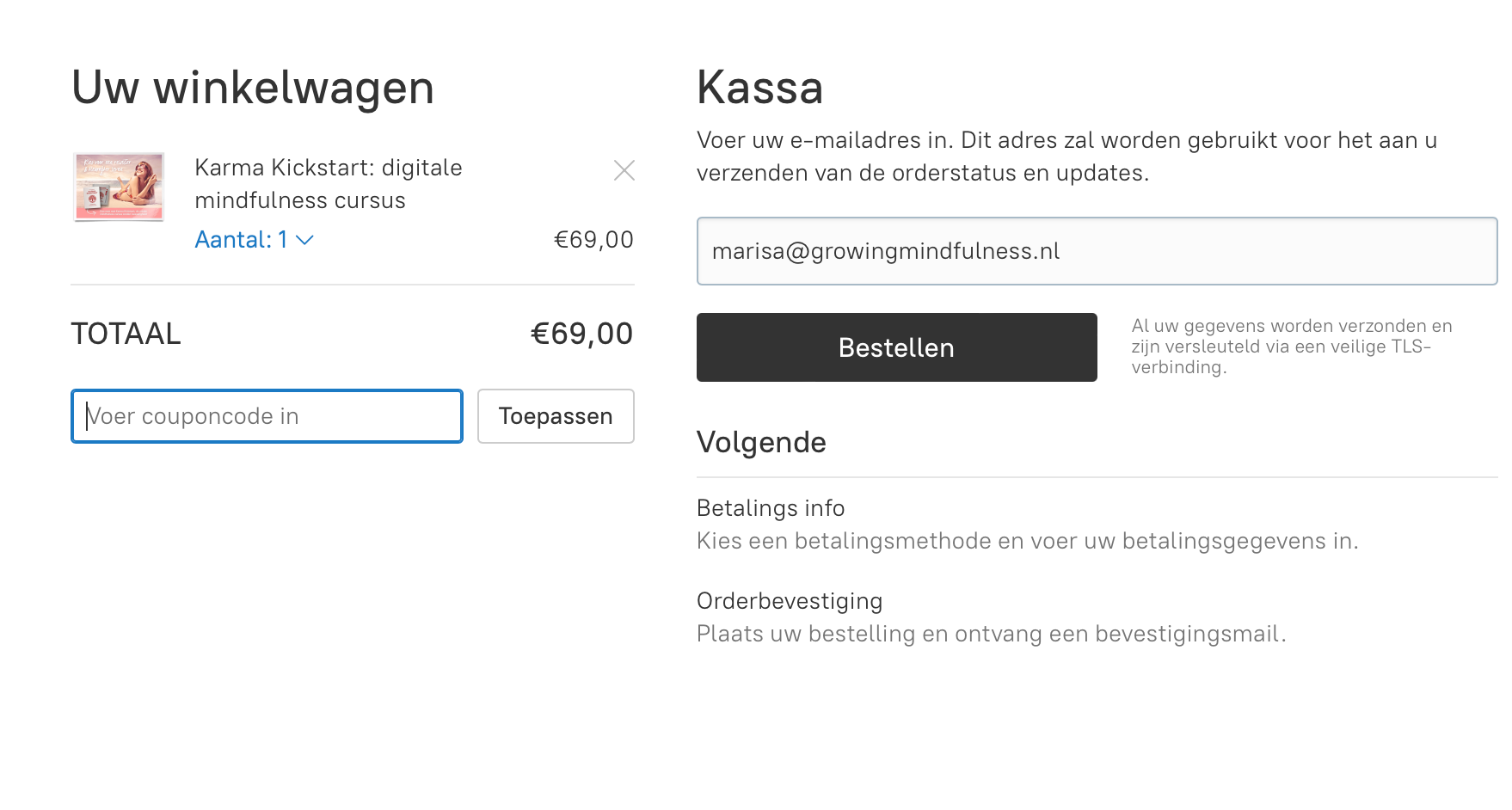Select the Orderbevestiging step
The width and height of the screenshot is (1512, 810).
pos(790,601)
